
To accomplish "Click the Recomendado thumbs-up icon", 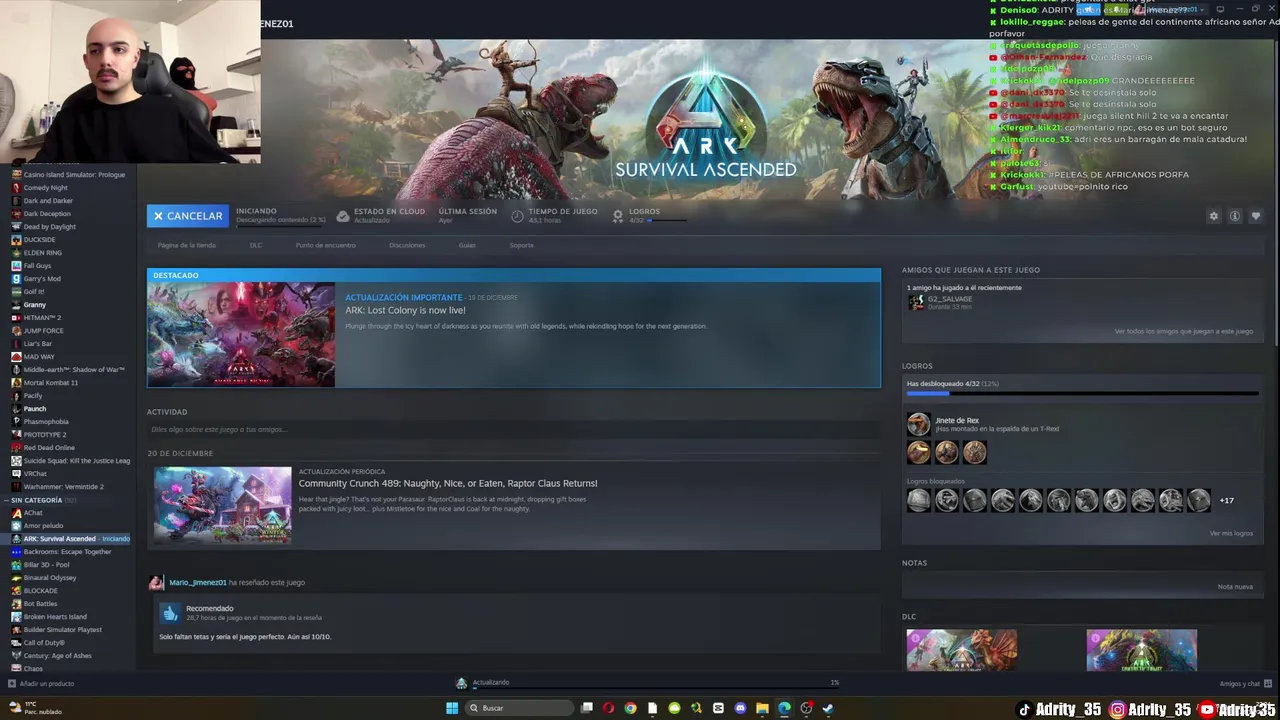I will (170, 613).
